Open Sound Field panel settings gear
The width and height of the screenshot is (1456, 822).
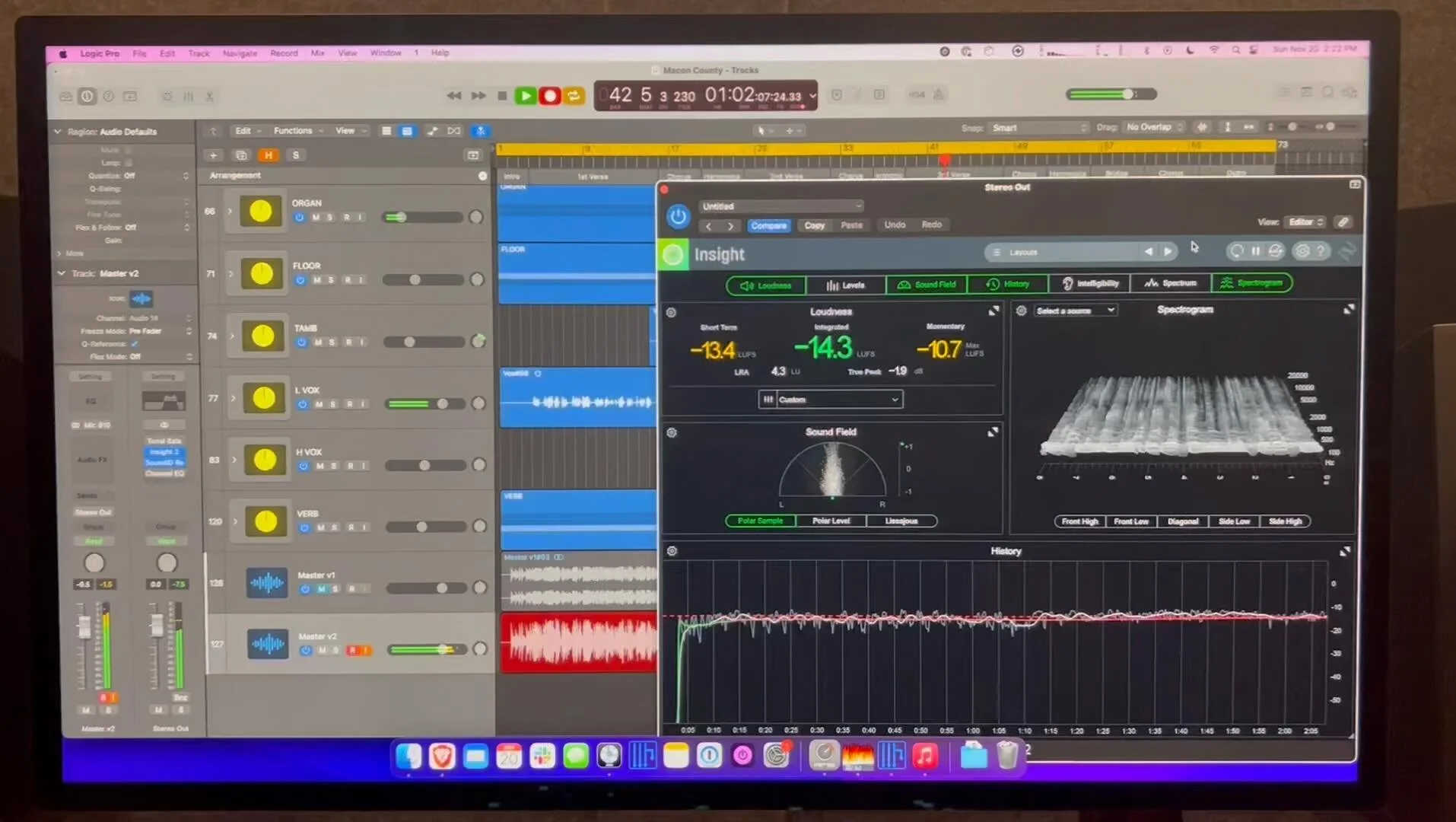click(x=672, y=433)
